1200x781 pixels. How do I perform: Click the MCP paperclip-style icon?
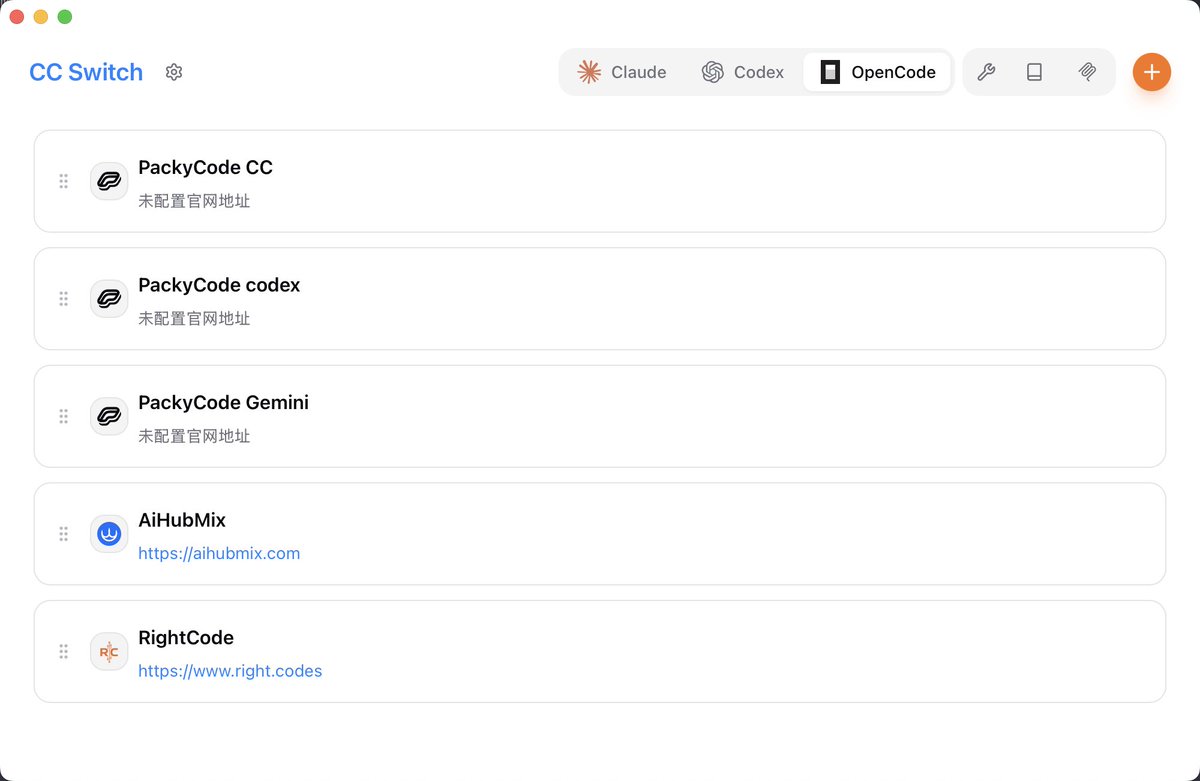(x=1088, y=72)
